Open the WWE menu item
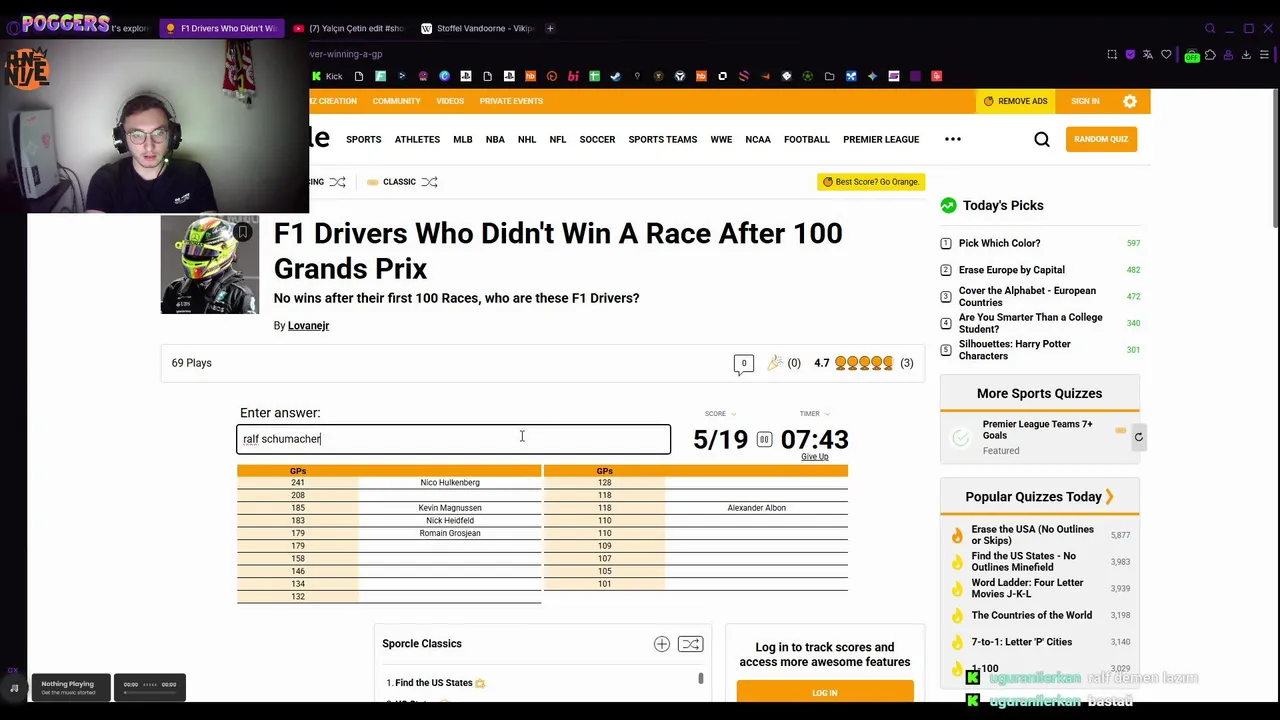Viewport: 1280px width, 720px height. click(721, 139)
